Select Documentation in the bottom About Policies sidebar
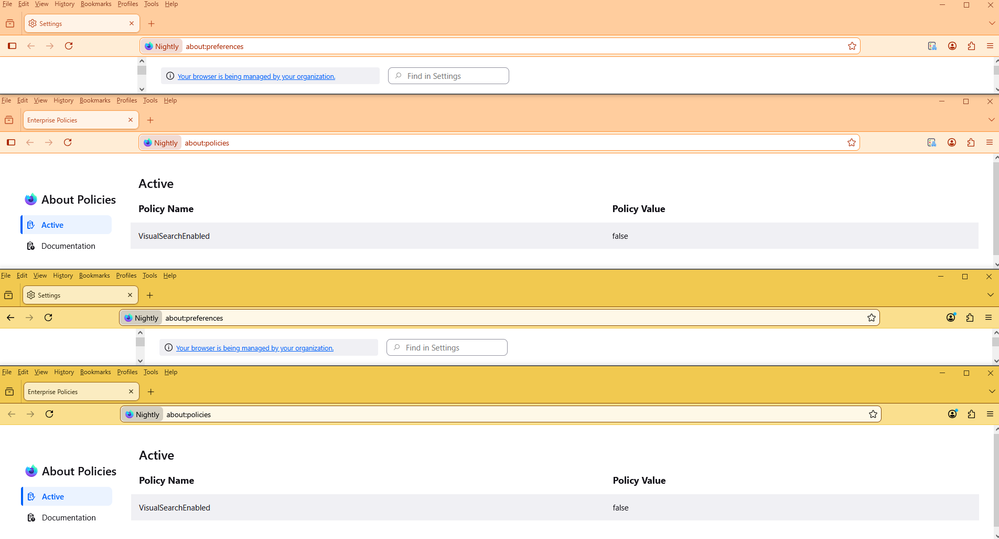The image size is (999, 539). tap(68, 518)
